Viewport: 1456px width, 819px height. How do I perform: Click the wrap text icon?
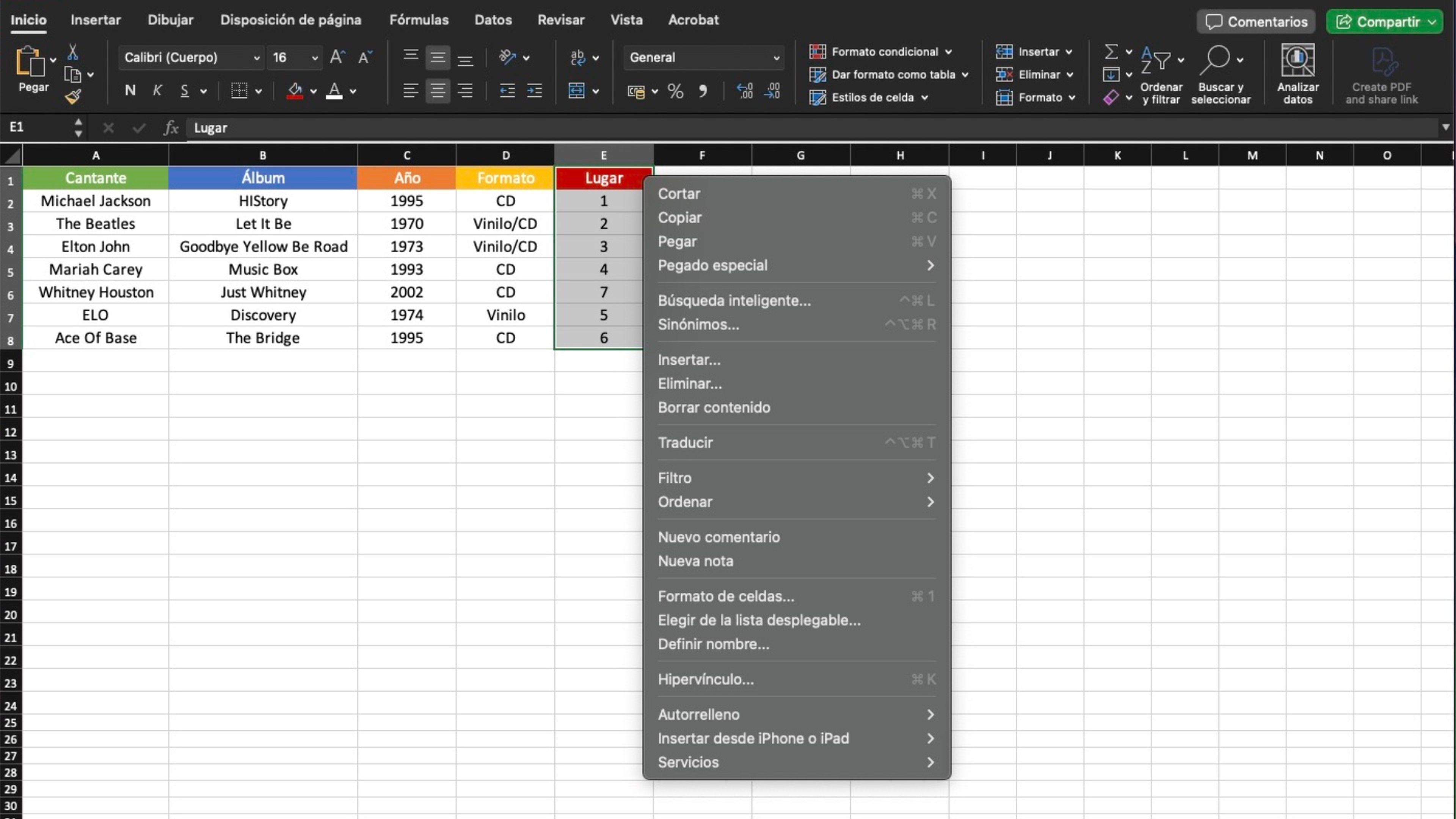[x=577, y=57]
